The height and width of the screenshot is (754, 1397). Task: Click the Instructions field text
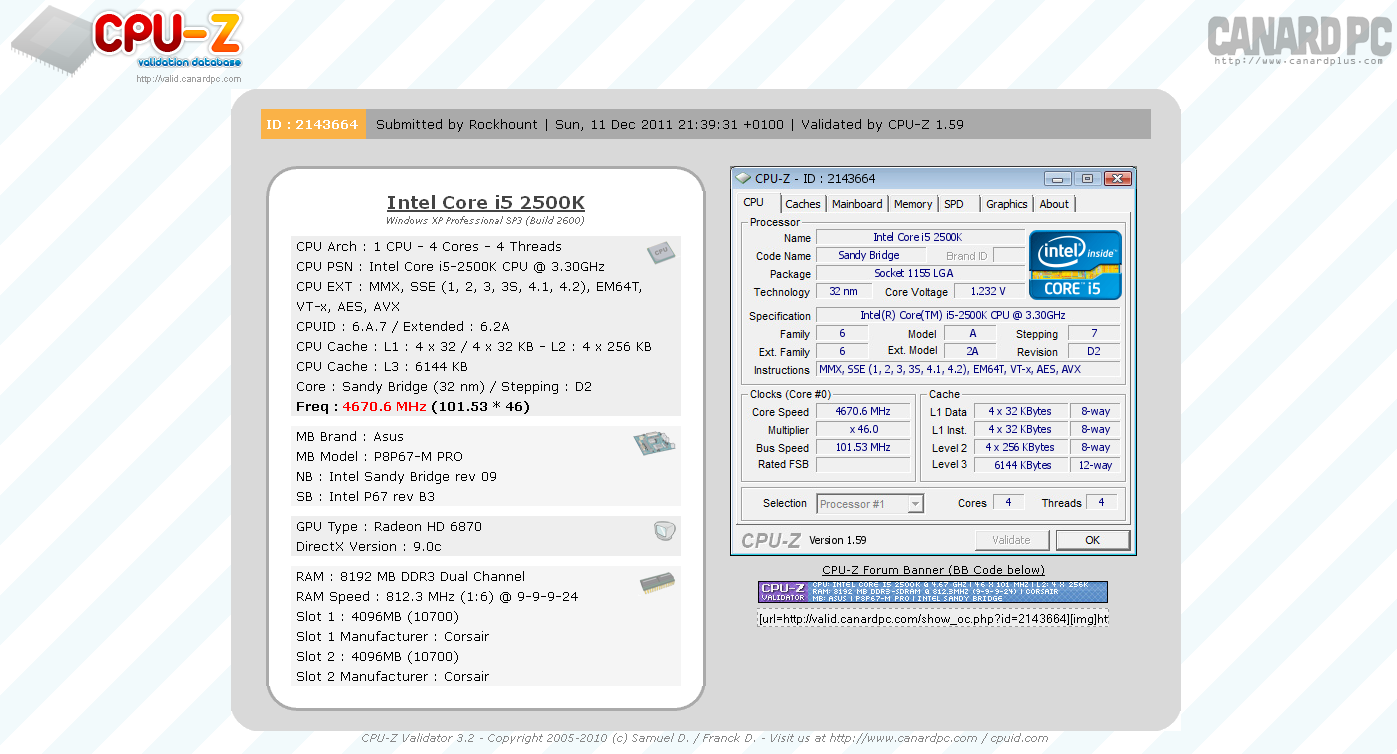pyautogui.click(x=968, y=370)
